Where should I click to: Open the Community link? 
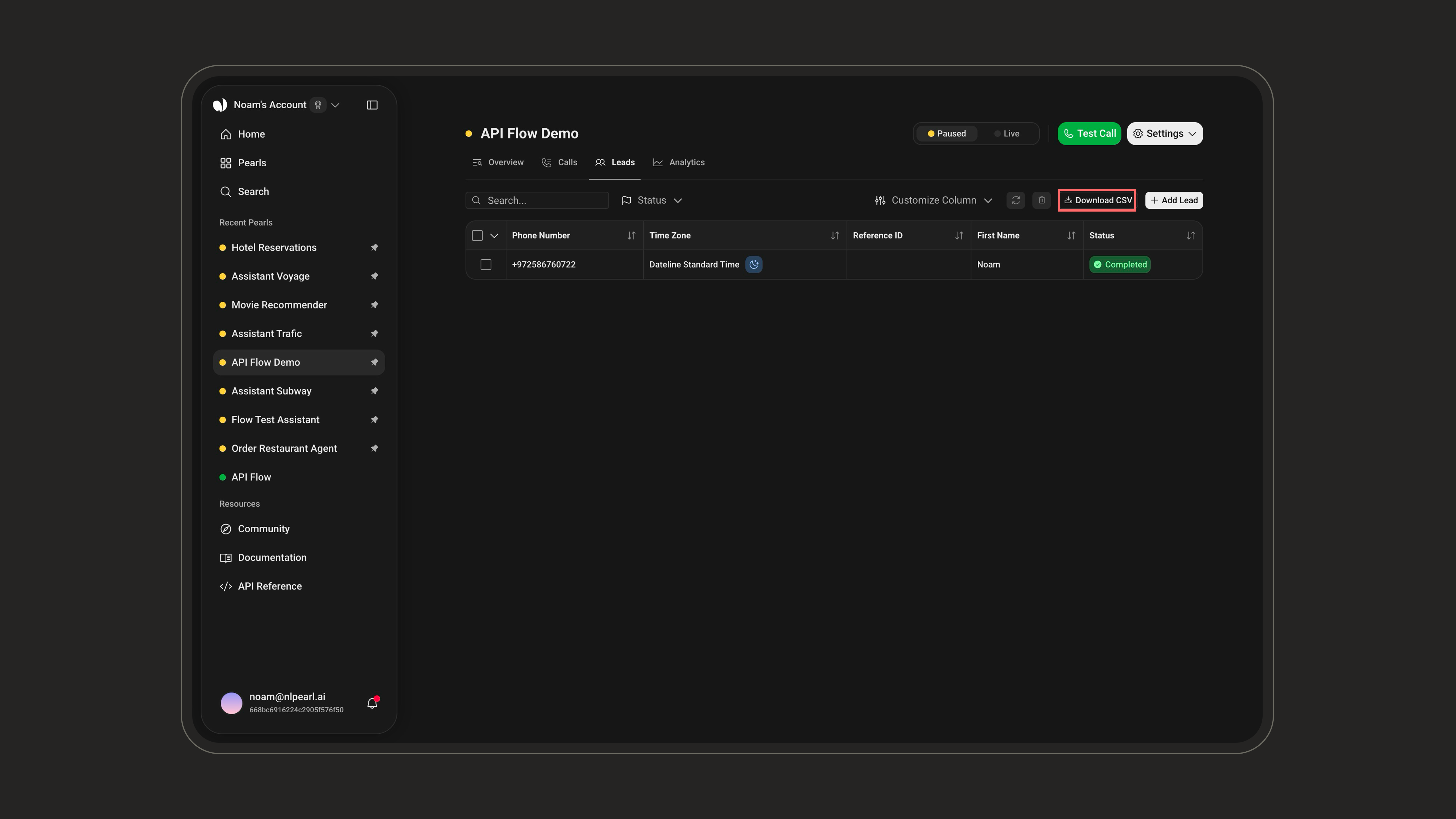coord(299,529)
